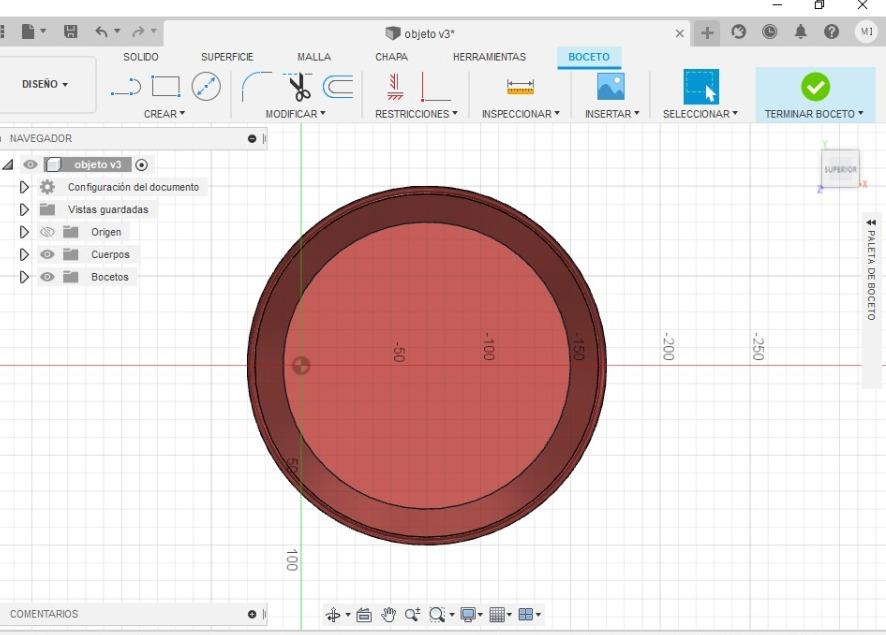Open Grid and snaps settings

click(497, 615)
